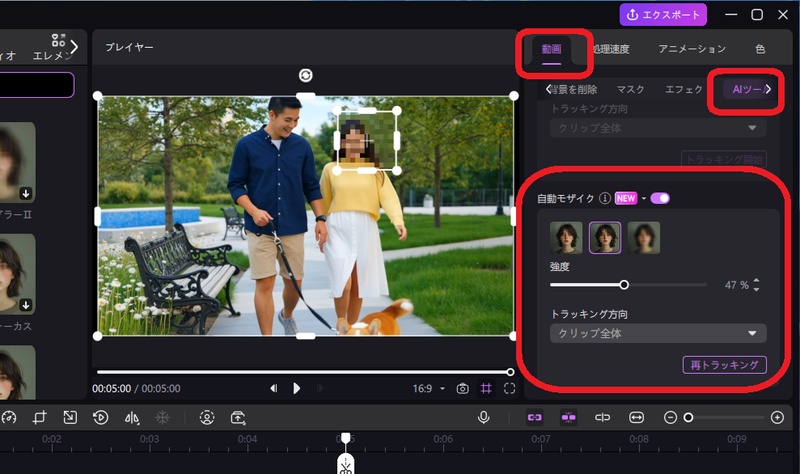Screen dimensions: 800x474
Task: Select the crop tool in timeline toolbar
Action: pos(39,417)
